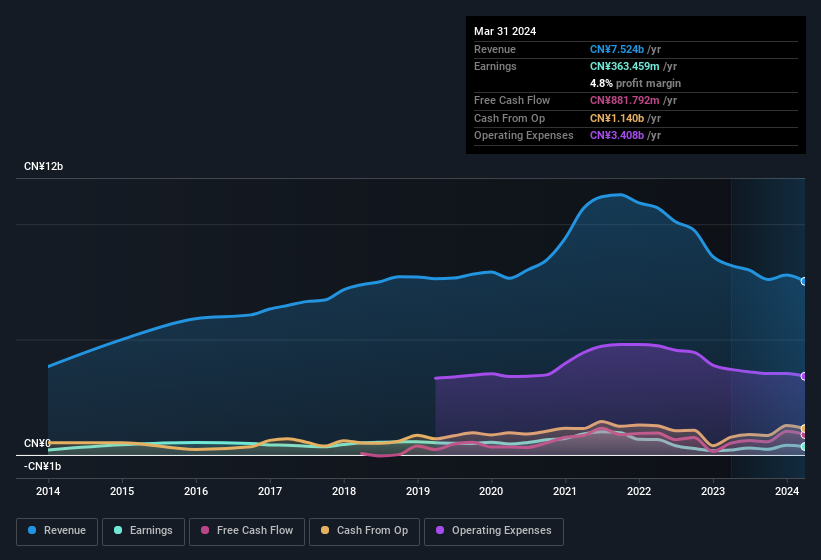Click the 2024 x-axis label
Image resolution: width=821 pixels, height=560 pixels.
click(x=786, y=491)
